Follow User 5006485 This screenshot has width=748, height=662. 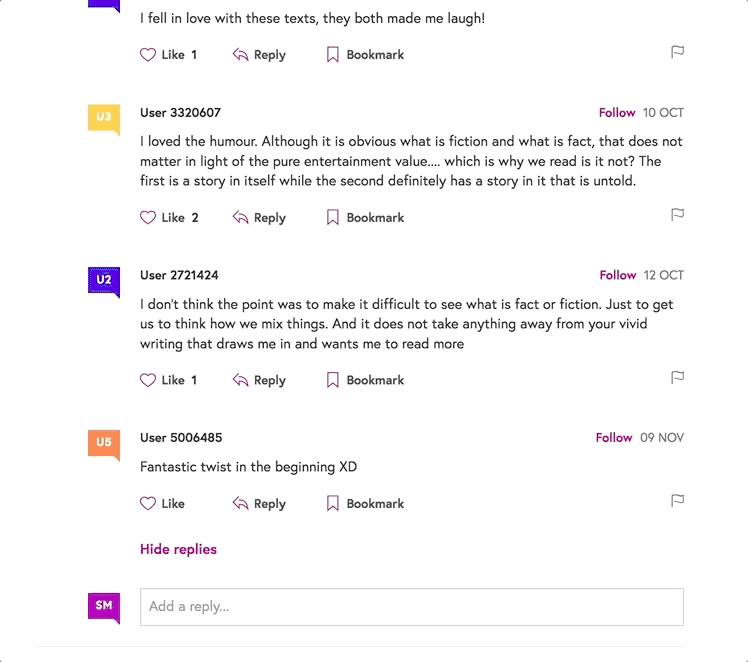click(x=614, y=438)
